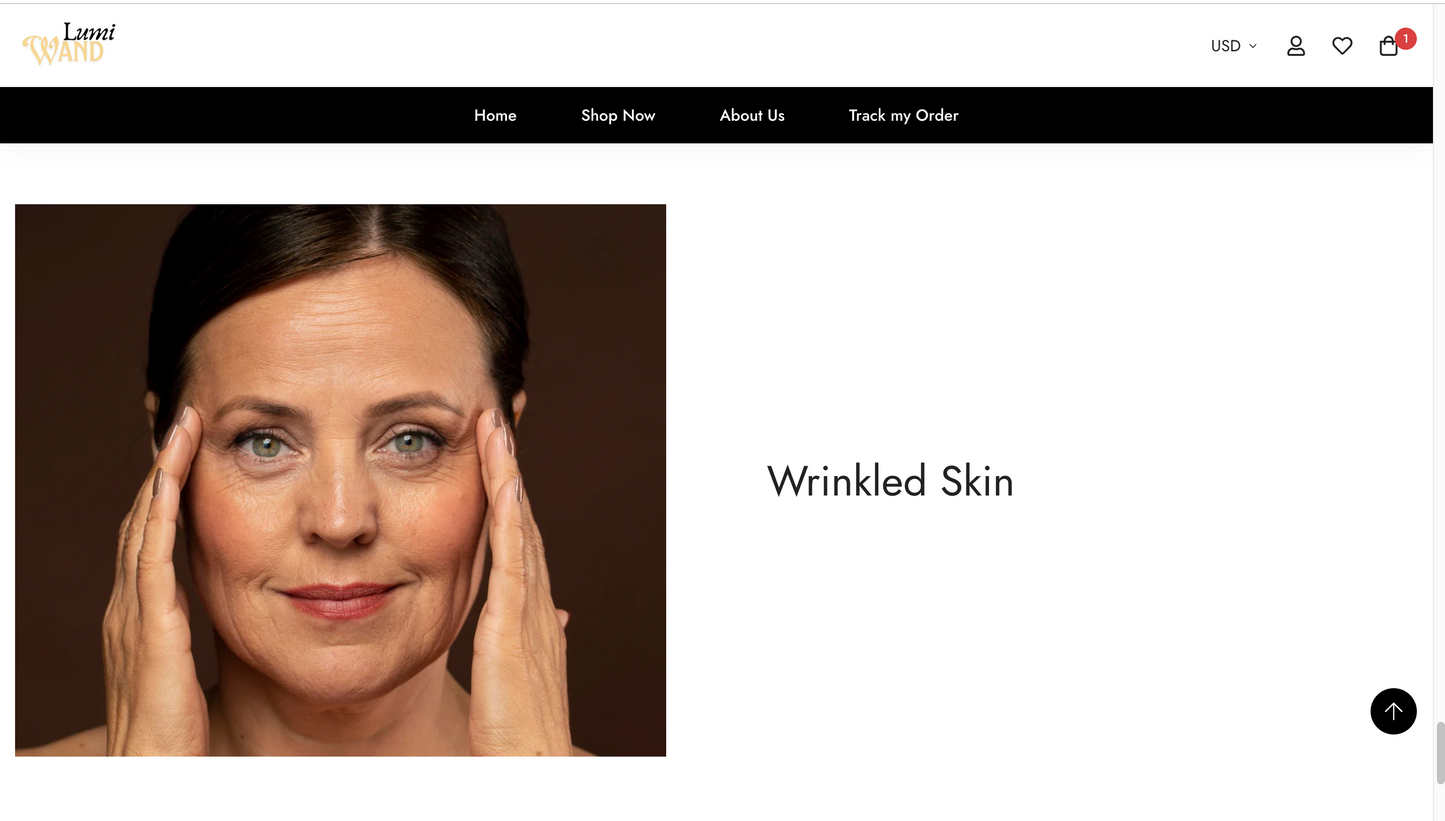Open the user account icon
The height and width of the screenshot is (821, 1445).
point(1296,46)
